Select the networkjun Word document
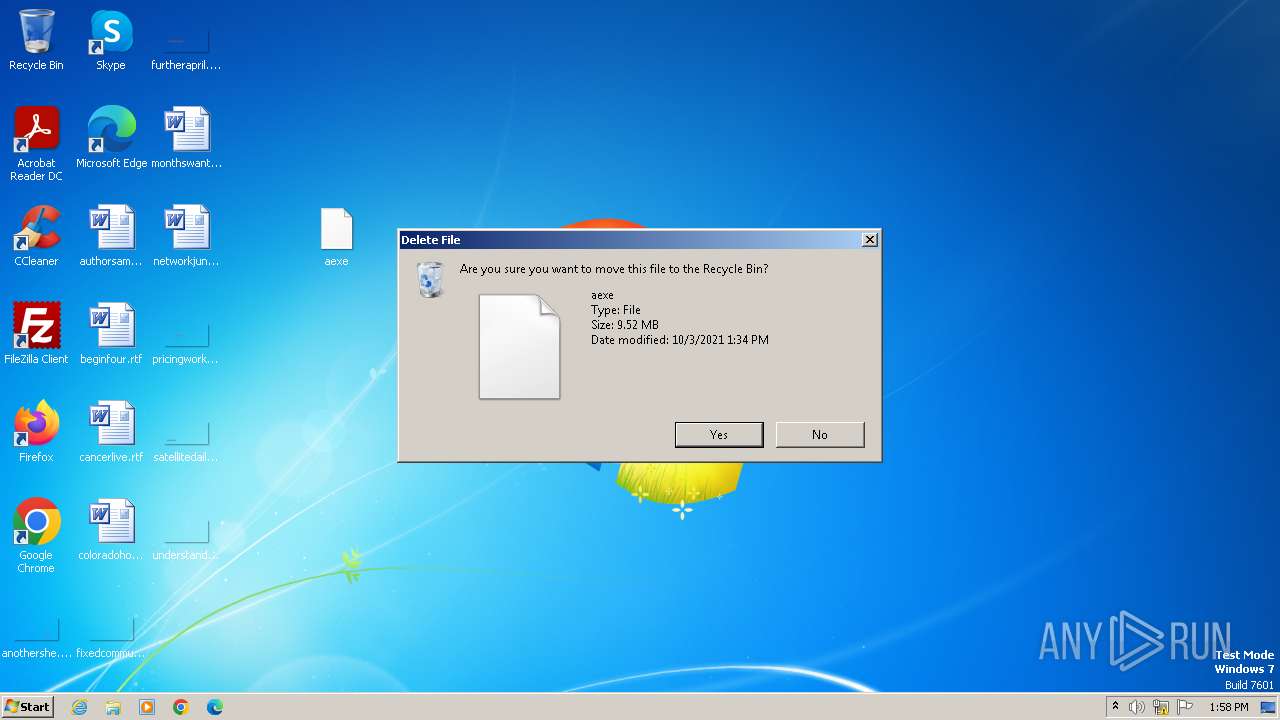The image size is (1280, 720). (x=186, y=236)
